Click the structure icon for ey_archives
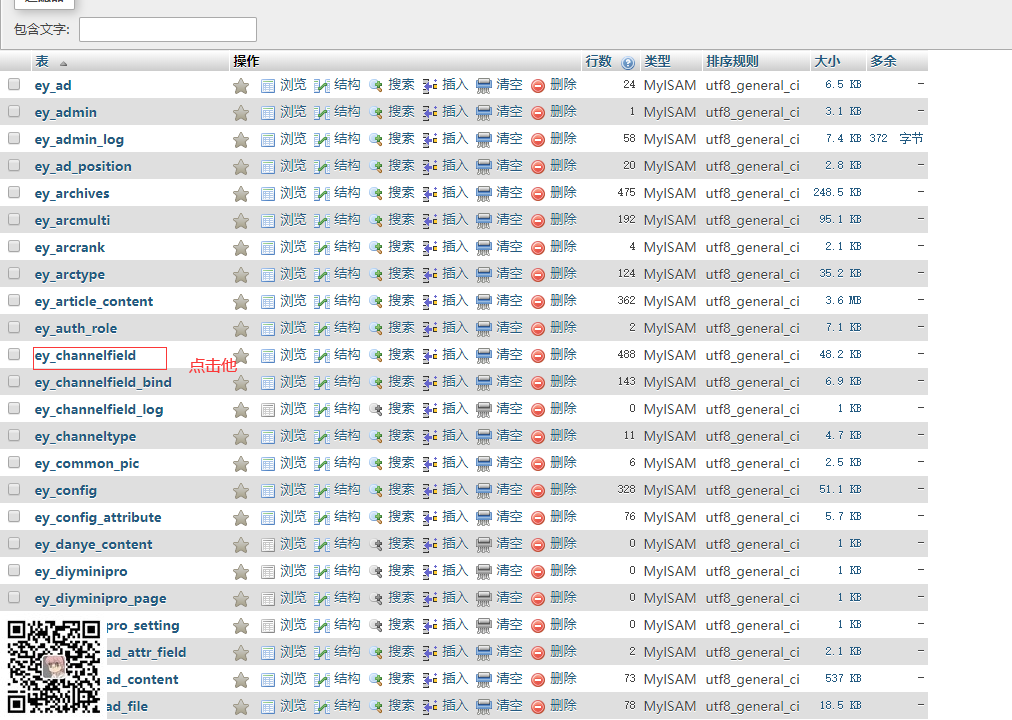 click(321, 194)
